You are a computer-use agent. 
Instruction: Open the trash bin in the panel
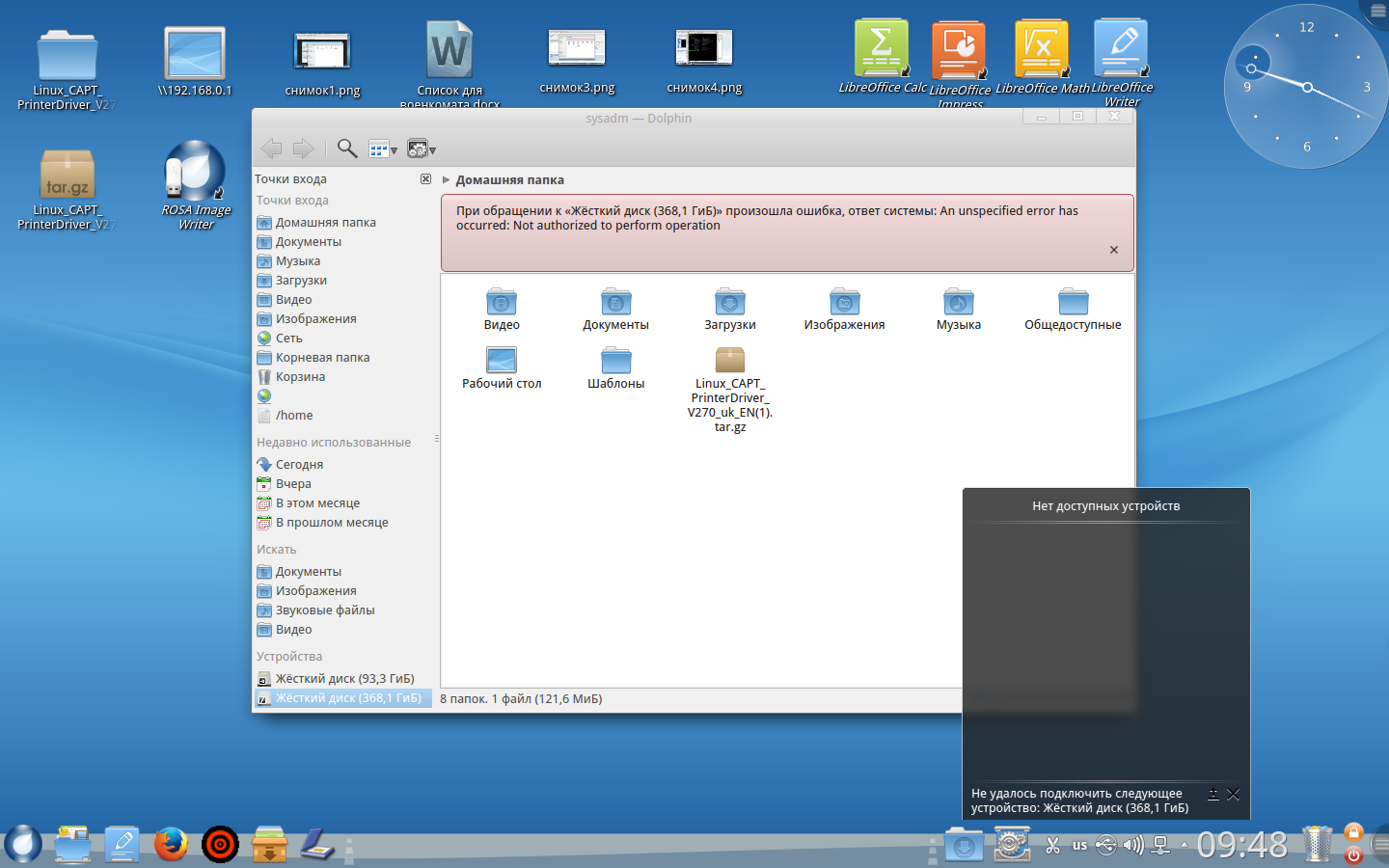pyautogui.click(x=1317, y=844)
